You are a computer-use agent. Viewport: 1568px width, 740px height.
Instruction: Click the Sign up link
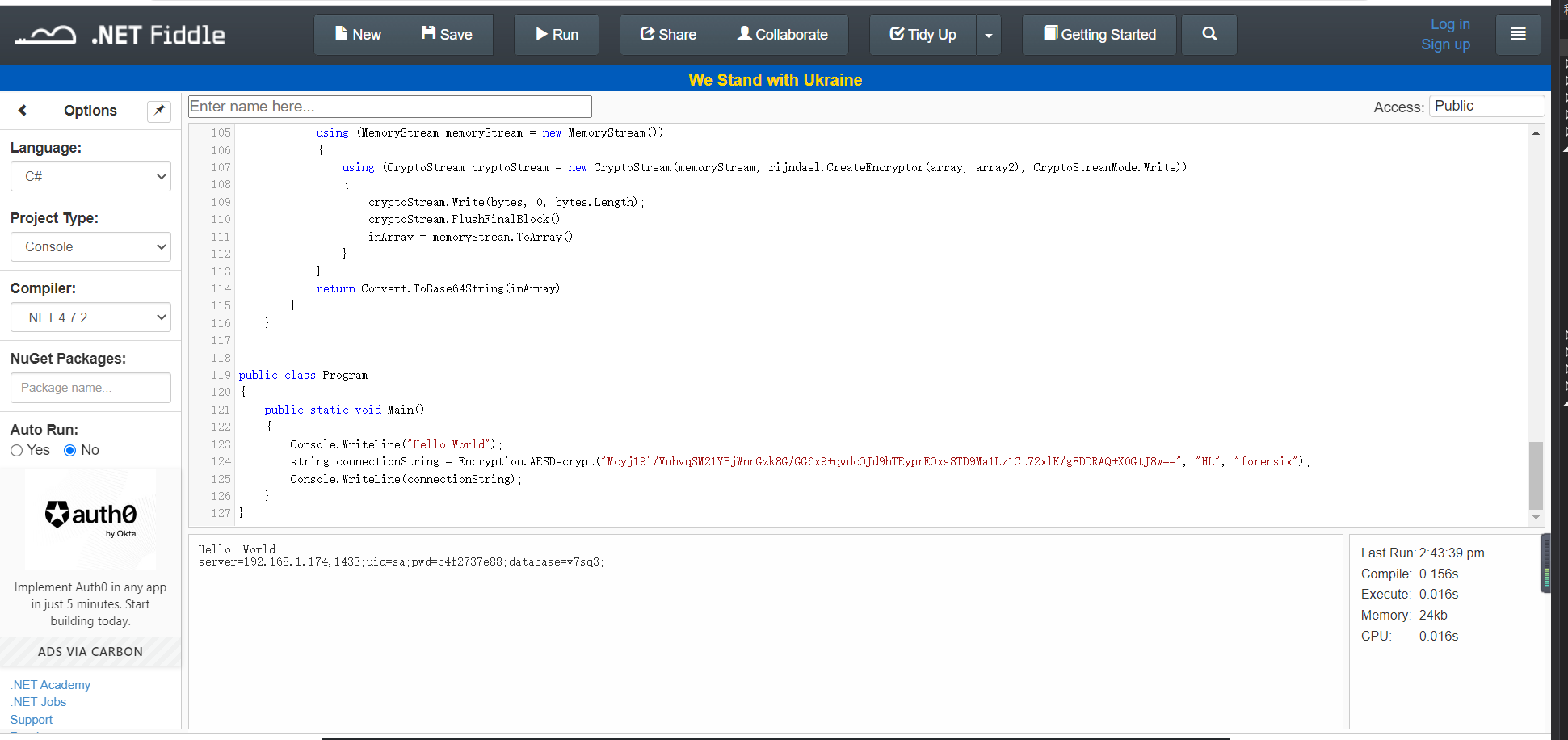click(x=1445, y=44)
